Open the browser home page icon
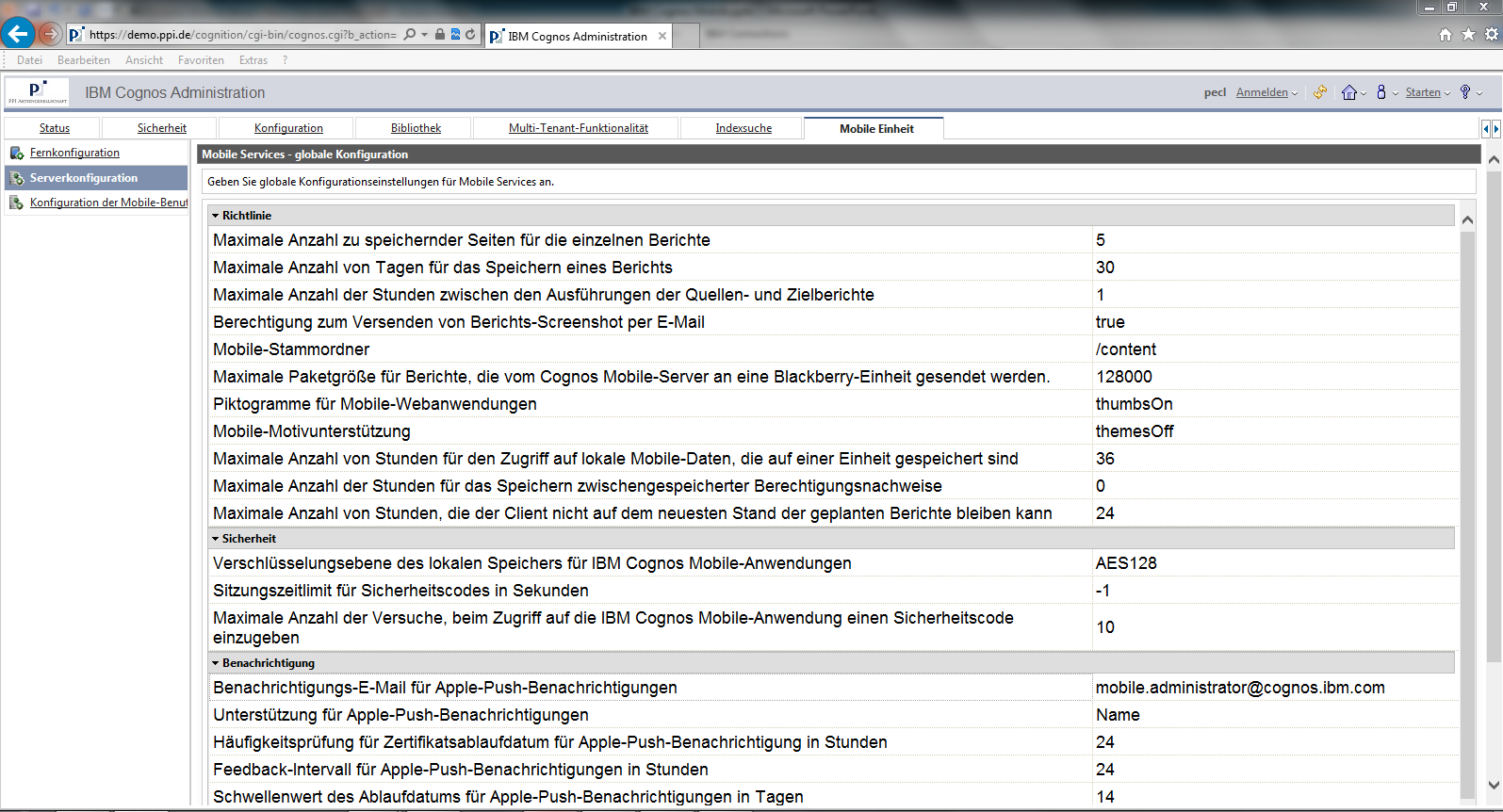Image resolution: width=1503 pixels, height=812 pixels. (1446, 35)
